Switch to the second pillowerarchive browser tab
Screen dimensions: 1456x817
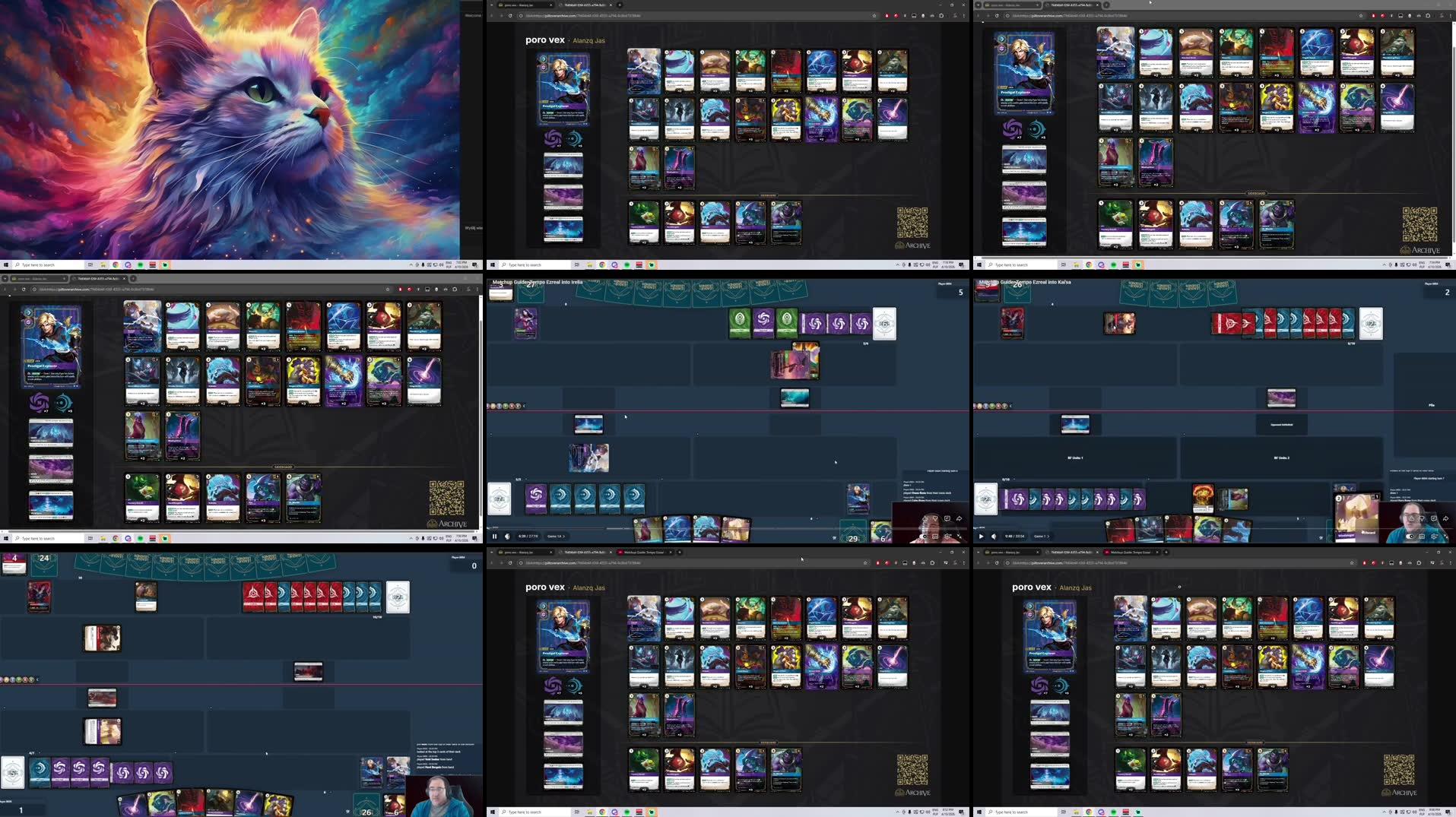pos(583,5)
